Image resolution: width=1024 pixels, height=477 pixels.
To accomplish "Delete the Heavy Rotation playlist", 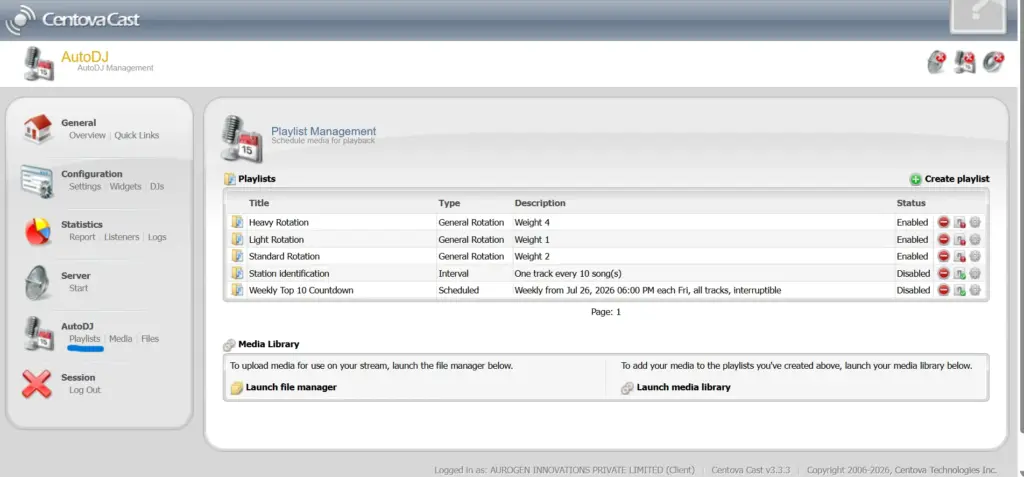I will point(943,223).
